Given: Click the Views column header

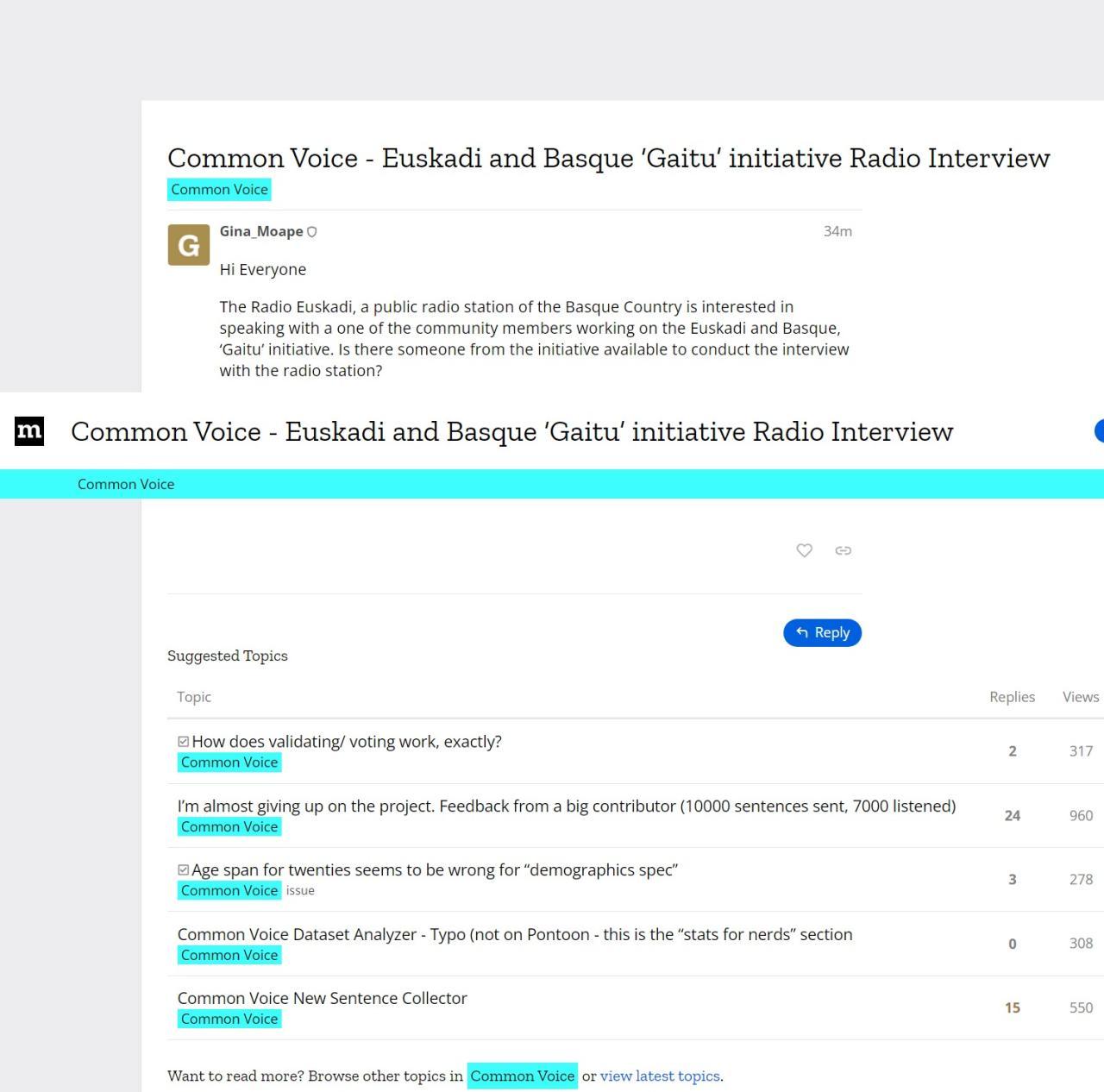Looking at the screenshot, I should tap(1081, 697).
